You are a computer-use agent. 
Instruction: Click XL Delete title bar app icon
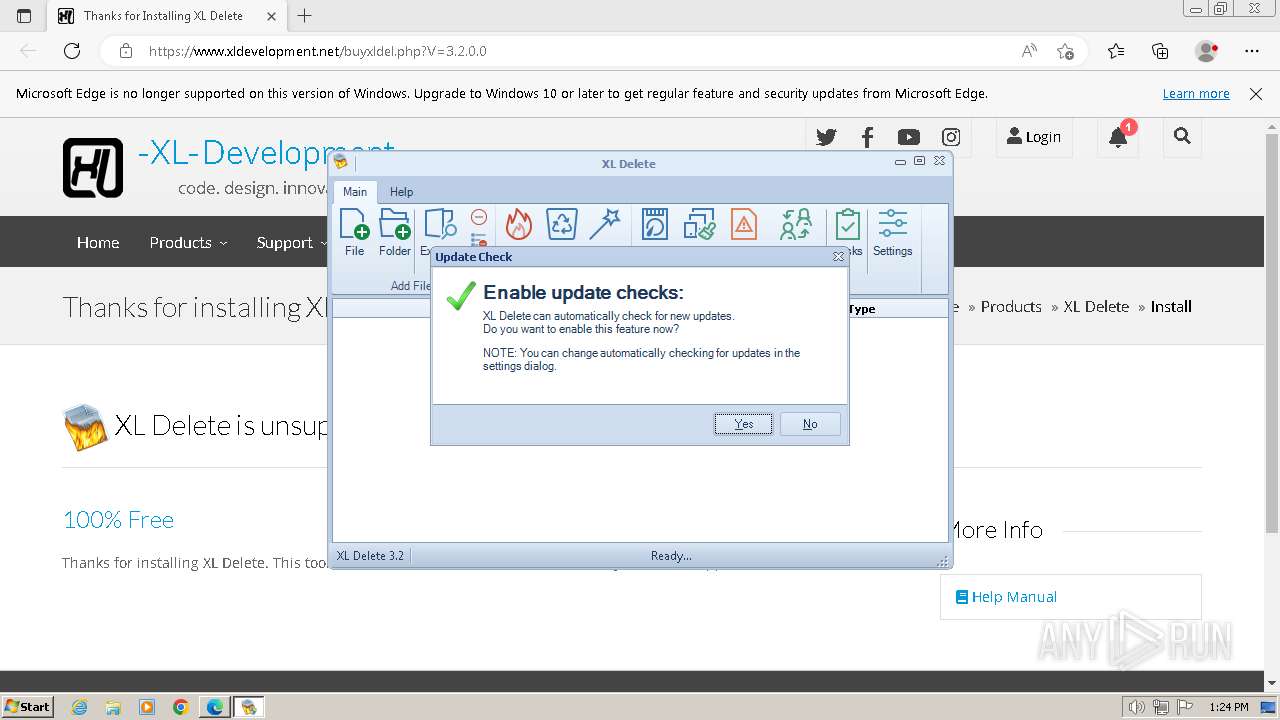coord(341,162)
